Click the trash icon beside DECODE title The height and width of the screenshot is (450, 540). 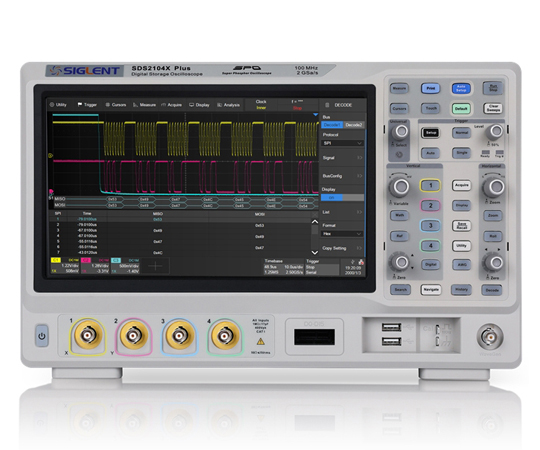(327, 105)
